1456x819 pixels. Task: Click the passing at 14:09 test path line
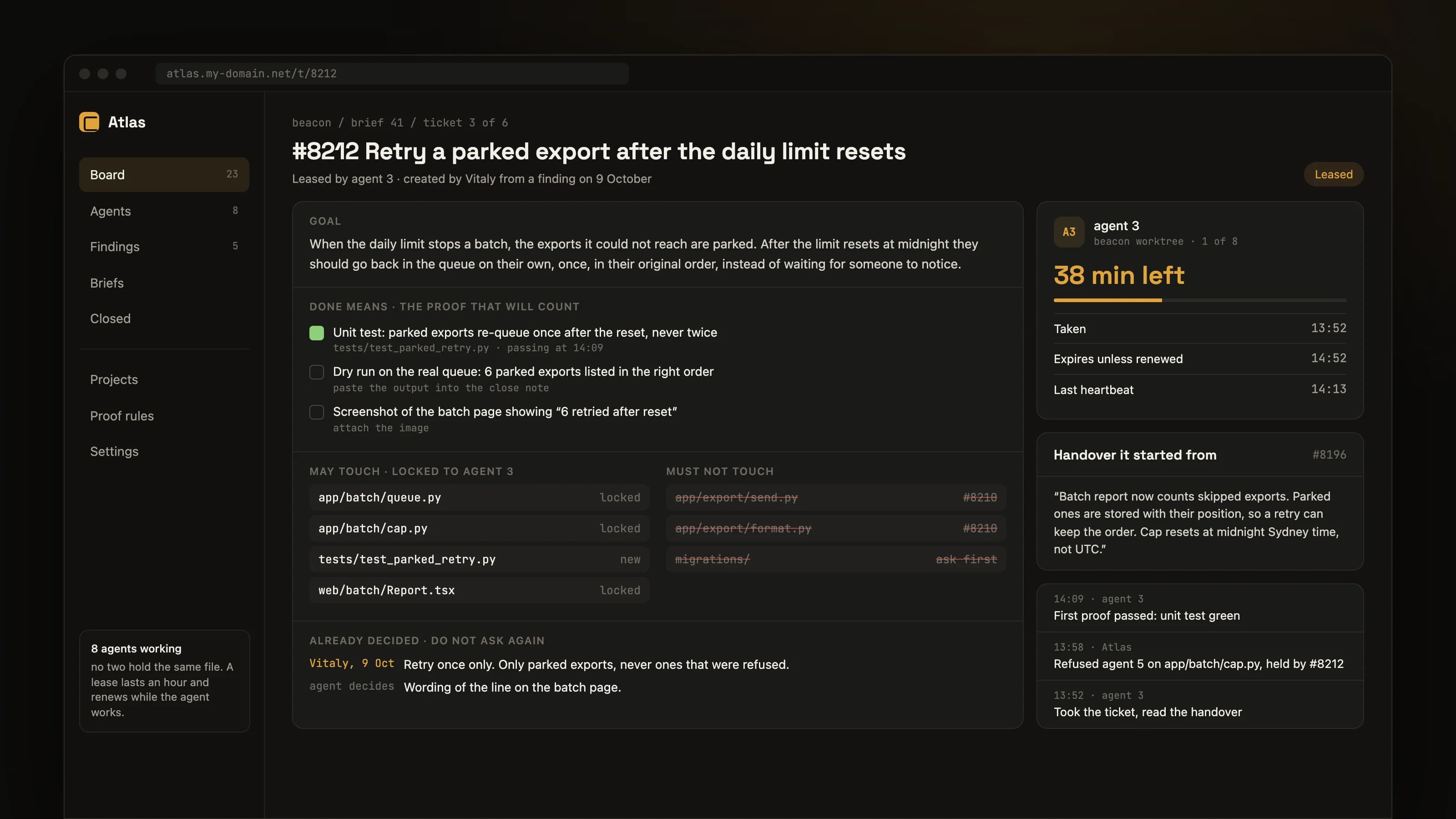467,348
